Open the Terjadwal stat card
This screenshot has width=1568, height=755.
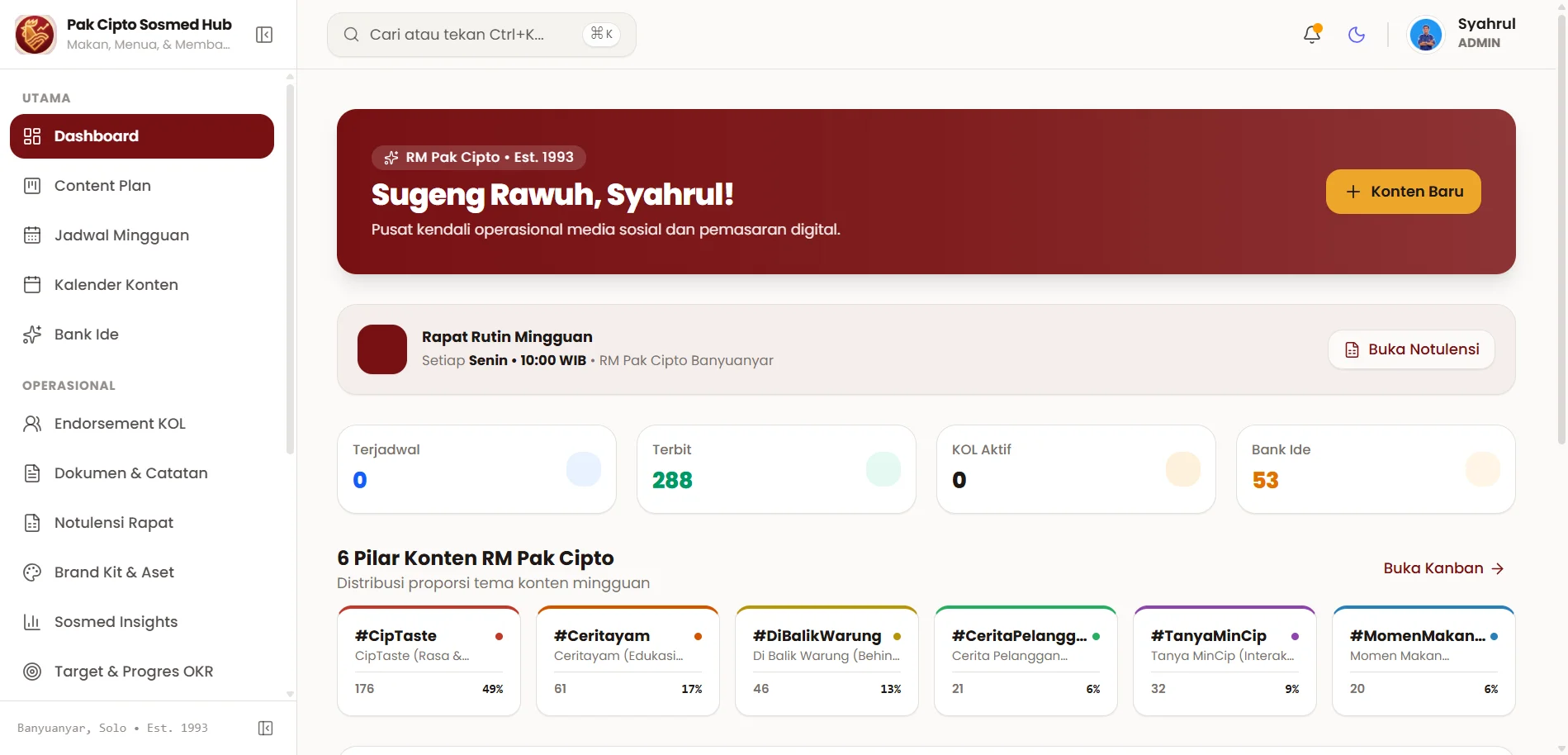pyautogui.click(x=476, y=469)
